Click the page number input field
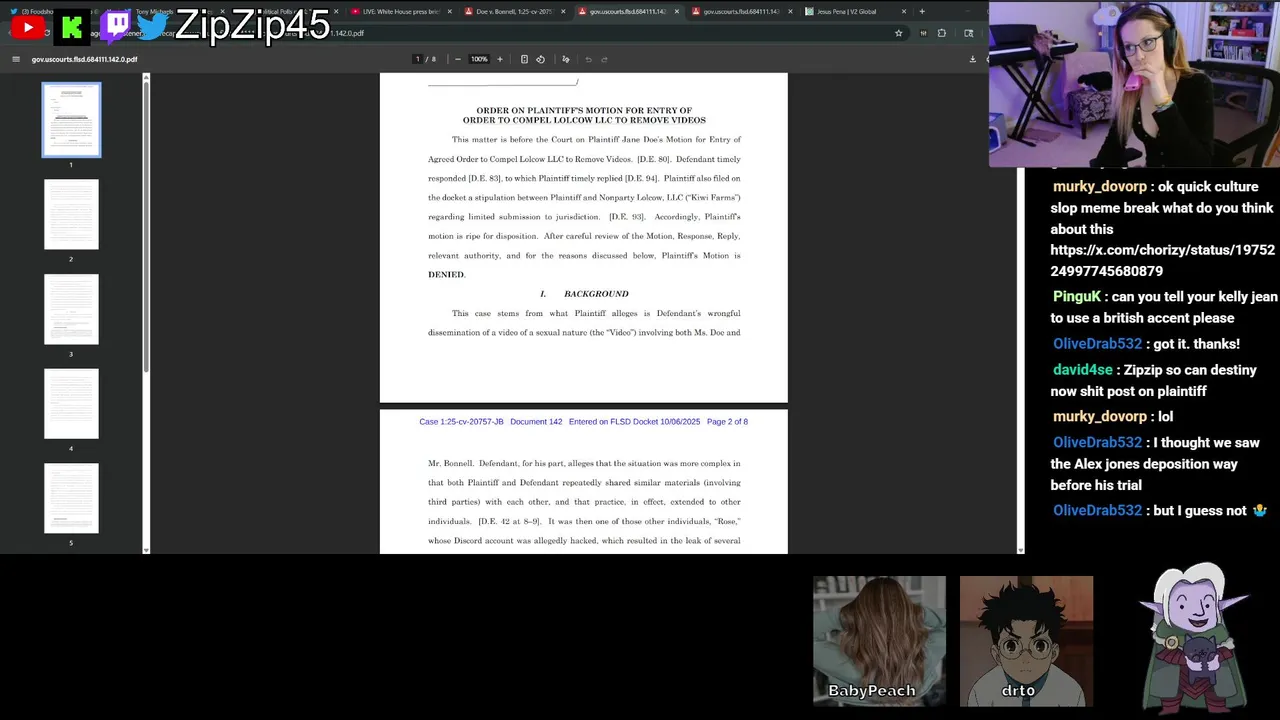This screenshot has height=720, width=1280. 418,59
